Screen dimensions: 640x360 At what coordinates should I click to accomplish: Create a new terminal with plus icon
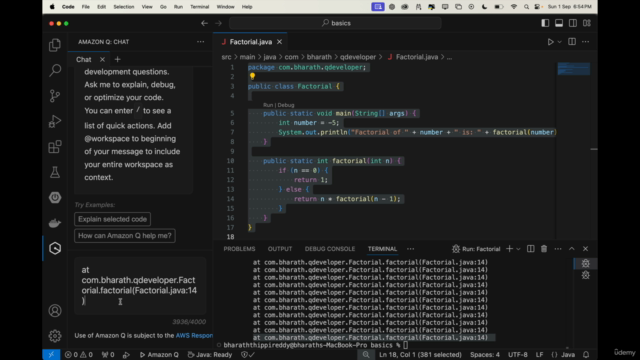click(x=509, y=249)
